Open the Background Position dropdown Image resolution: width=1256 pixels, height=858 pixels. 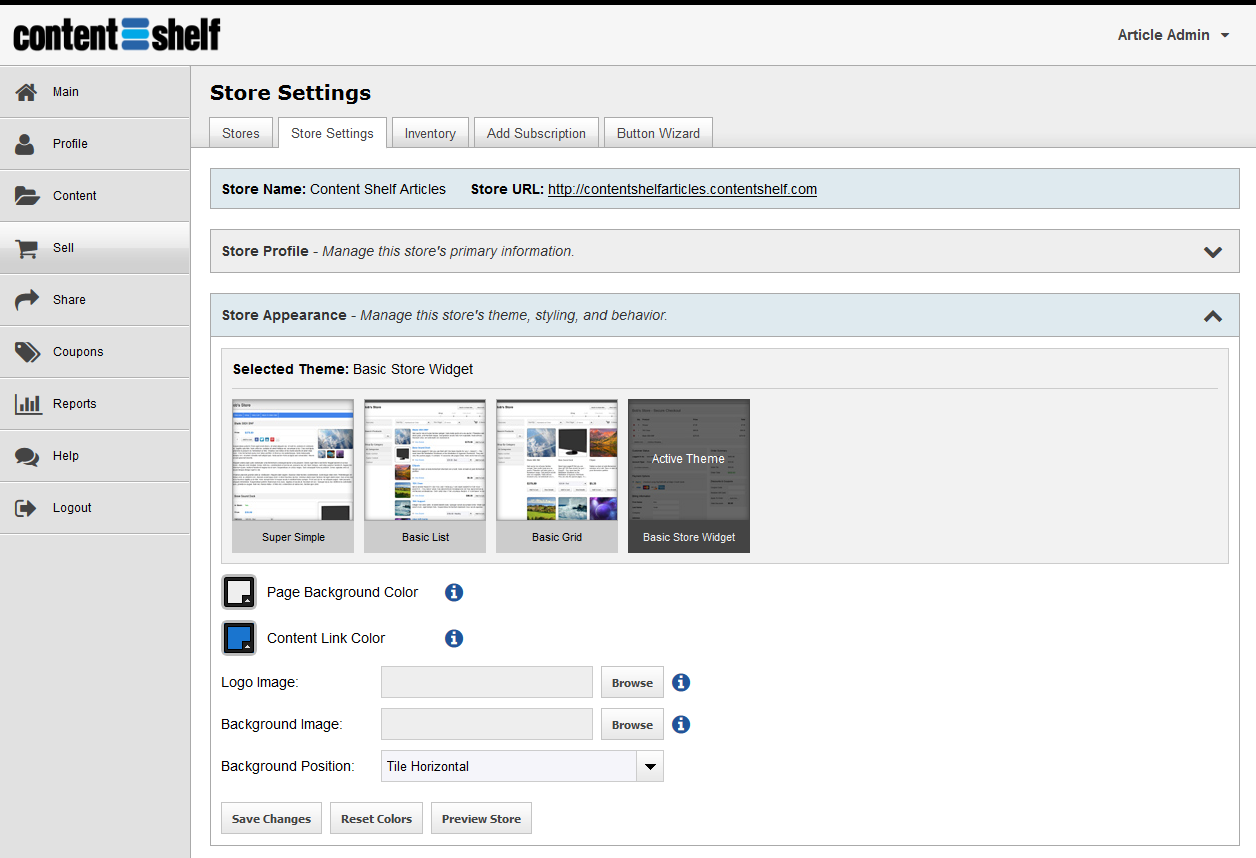522,766
